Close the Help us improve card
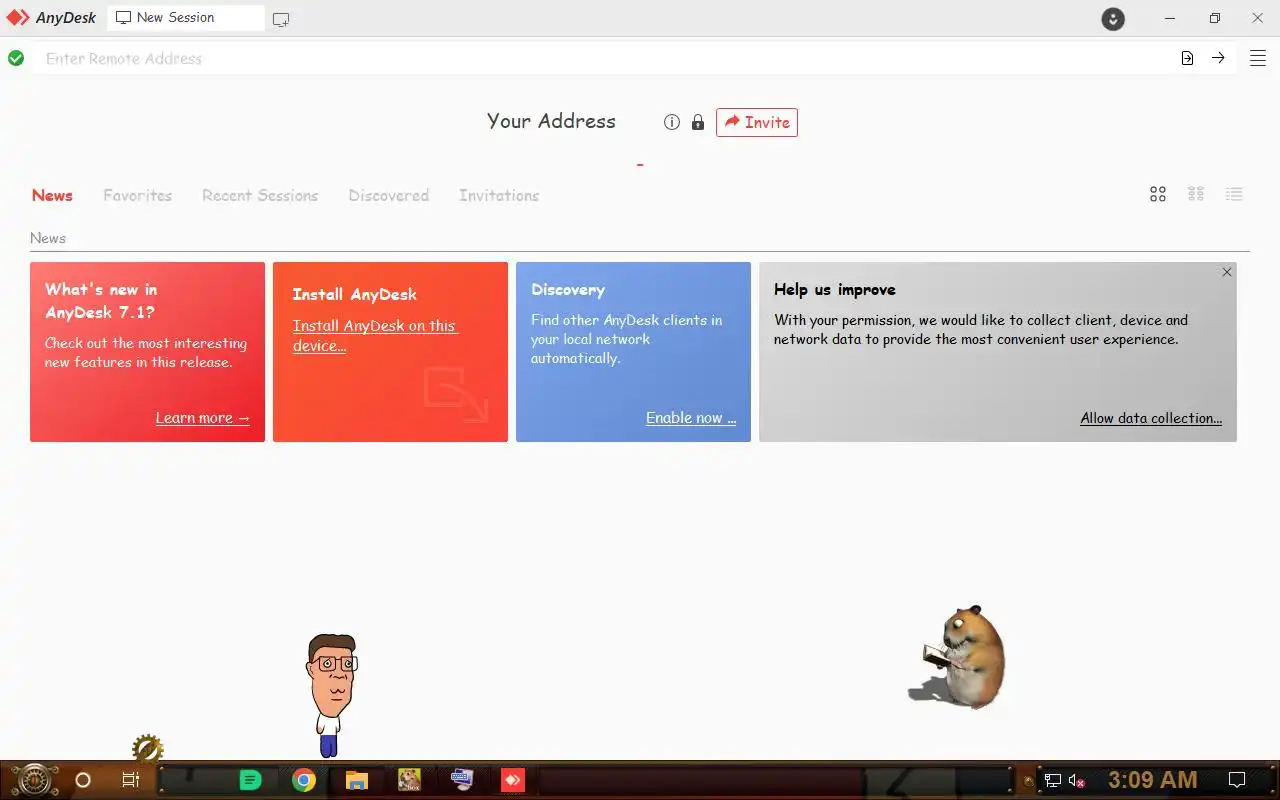The image size is (1280, 800). 1227,272
